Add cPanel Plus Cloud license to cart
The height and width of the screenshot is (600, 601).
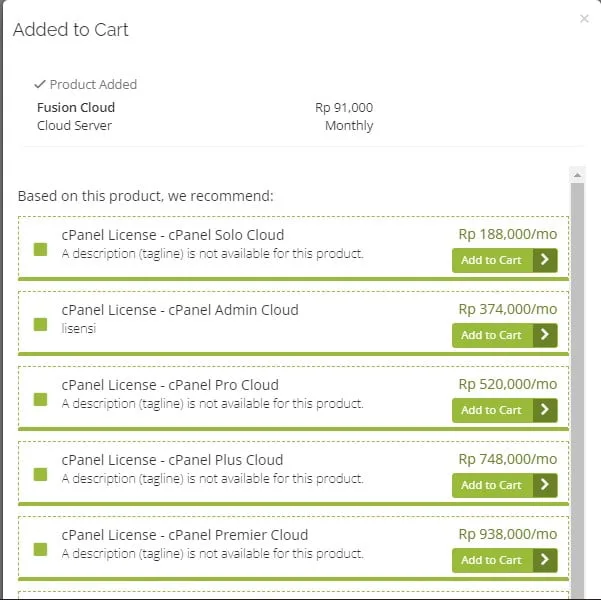point(504,485)
